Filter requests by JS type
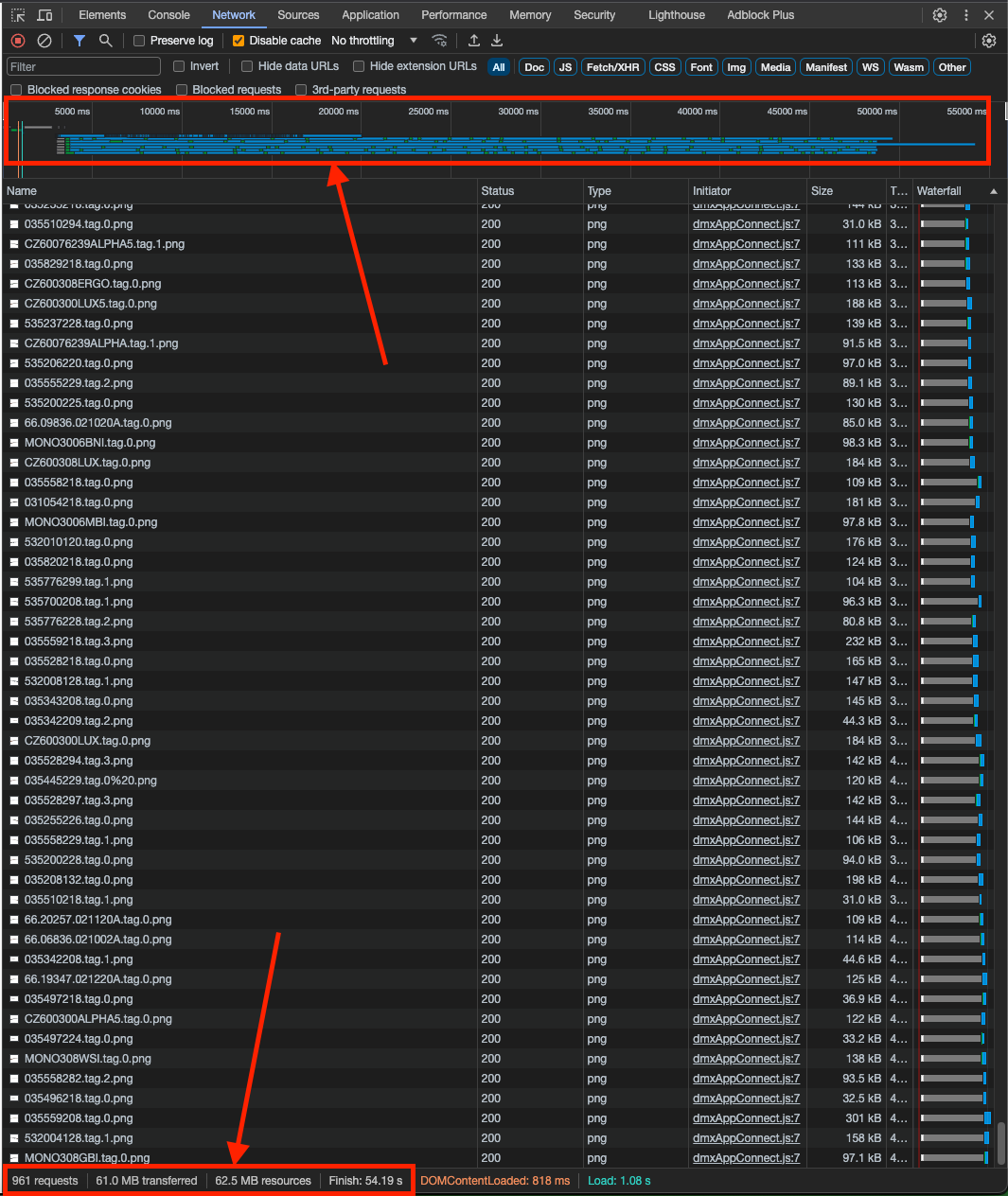Viewport: 1008px width, 1196px height. tap(565, 67)
